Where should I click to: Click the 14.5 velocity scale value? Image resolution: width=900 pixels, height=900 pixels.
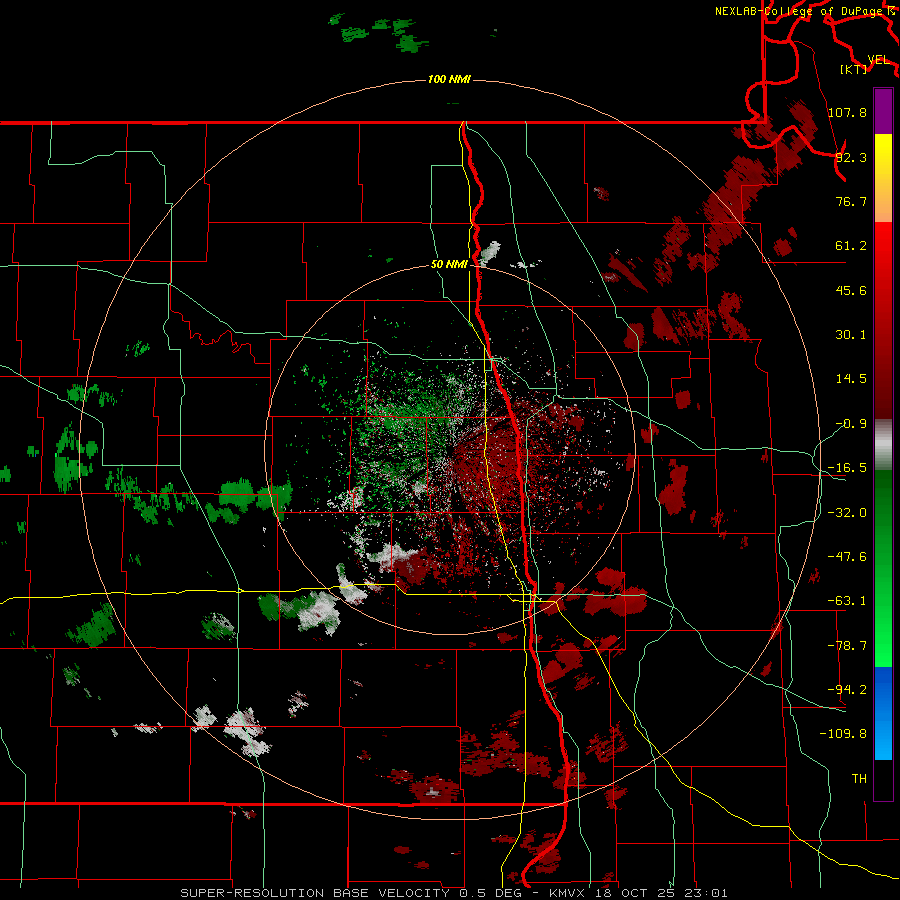[x=851, y=379]
